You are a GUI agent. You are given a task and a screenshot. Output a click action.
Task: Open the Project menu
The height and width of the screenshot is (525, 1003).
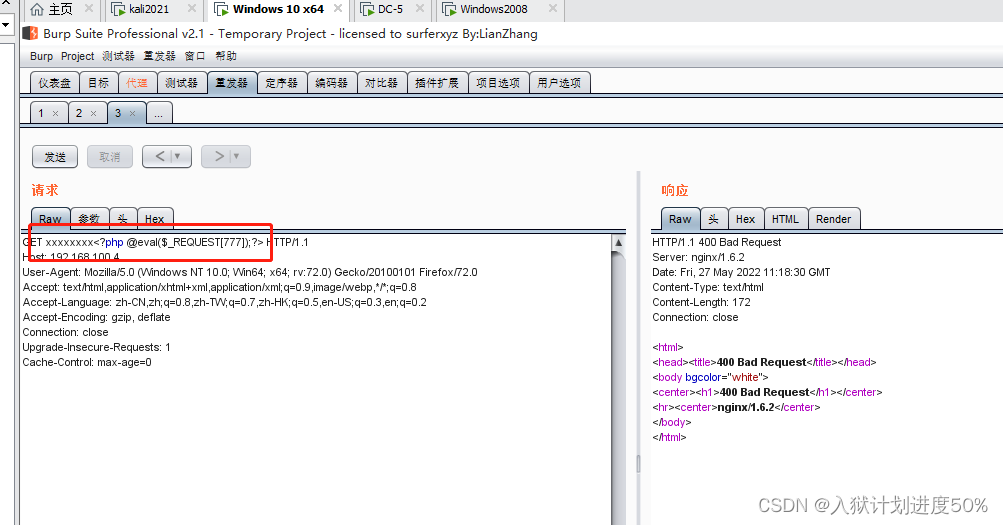point(77,56)
